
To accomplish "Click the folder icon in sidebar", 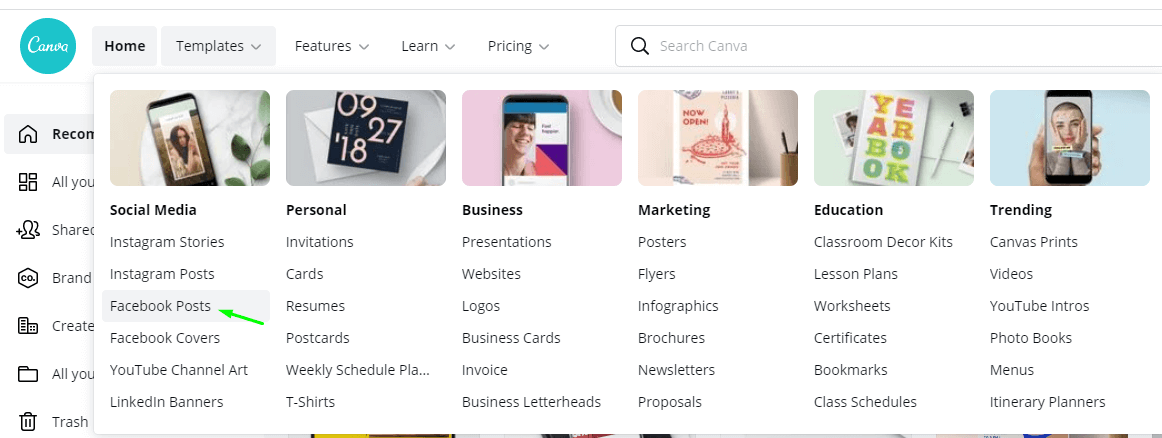I will (28, 374).
